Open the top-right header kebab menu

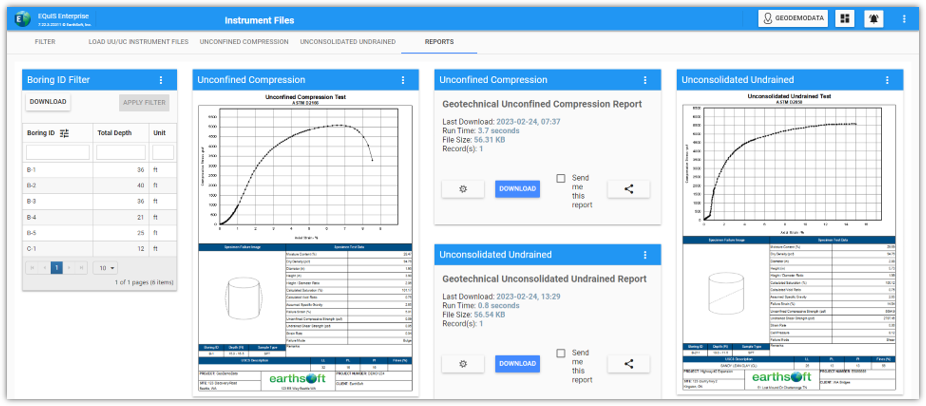click(x=904, y=19)
